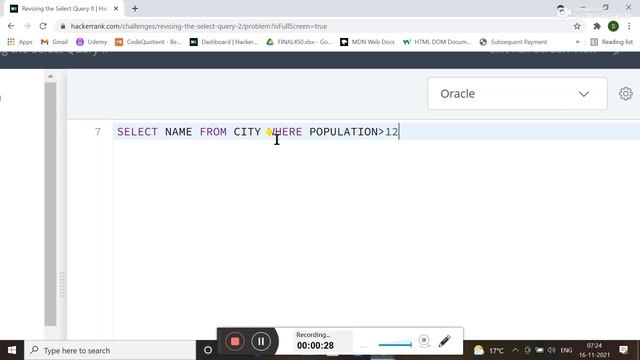Screen dimensions: 640x360
Task: Click the panel resize drag handle
Action: point(62,284)
